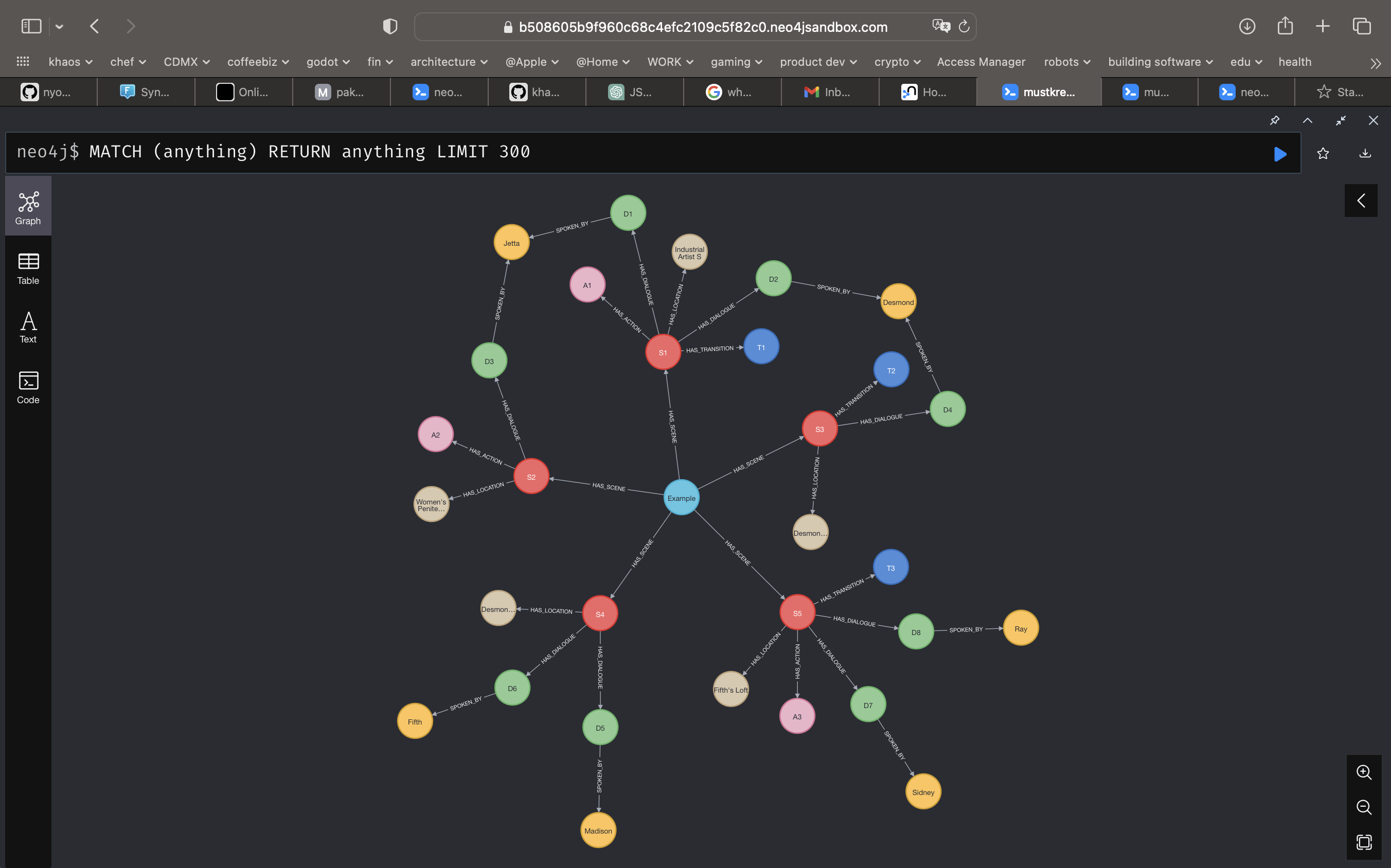The width and height of the screenshot is (1391, 868).
Task: Run the Cypher query with play button
Action: click(1279, 154)
